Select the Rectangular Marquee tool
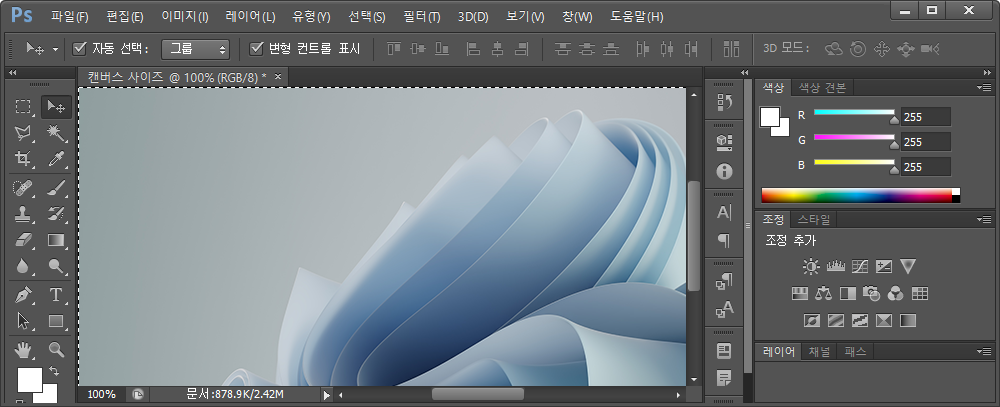Image resolution: width=1000 pixels, height=407 pixels. coord(24,107)
